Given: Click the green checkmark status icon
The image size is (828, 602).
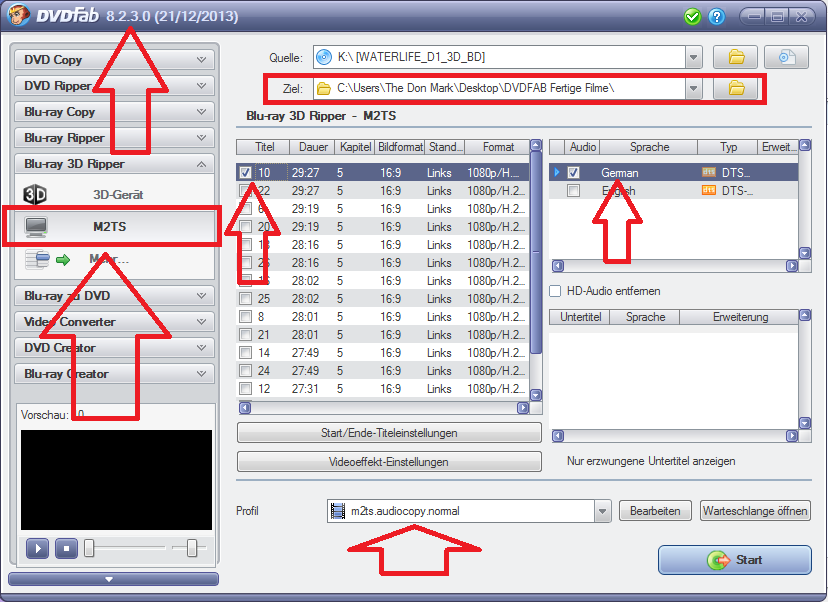Looking at the screenshot, I should (x=692, y=17).
